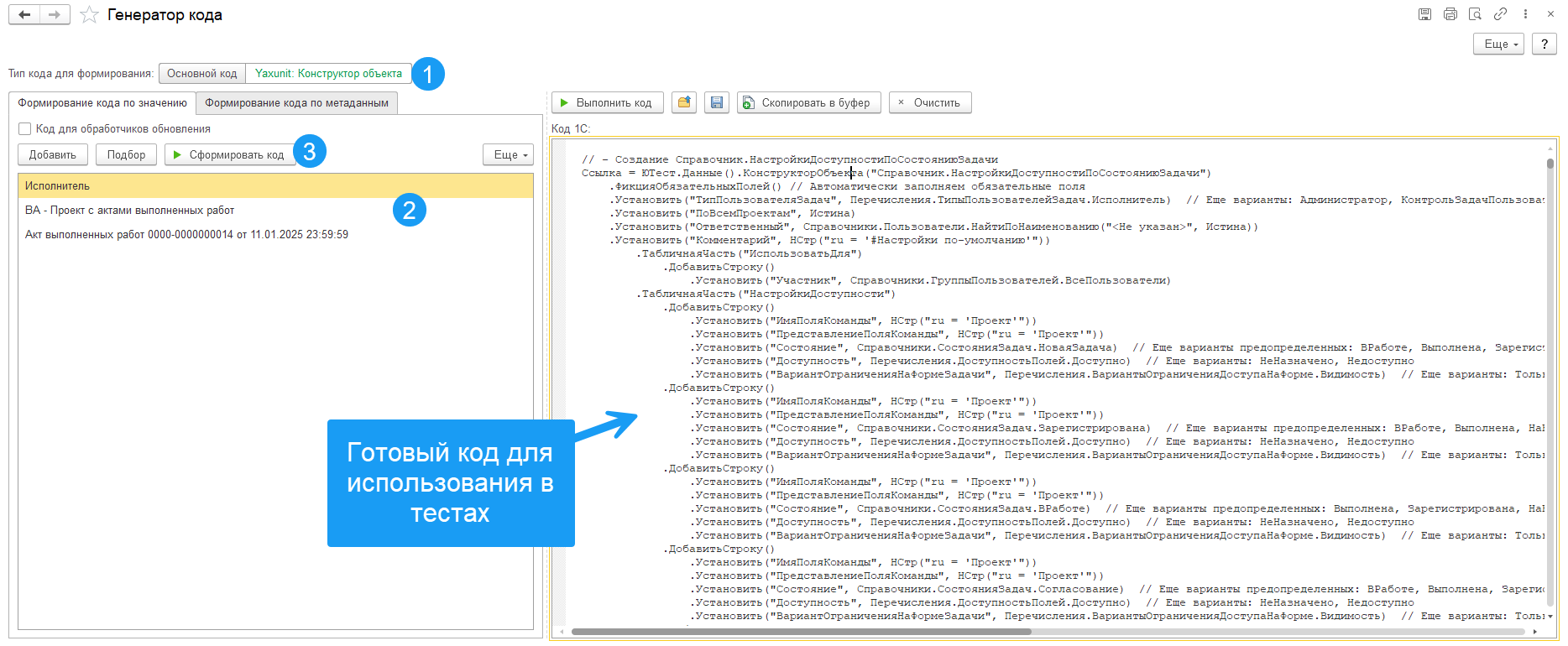Click the line containing "Ответственный"
This screenshot has width=1568, height=646.
(x=933, y=227)
